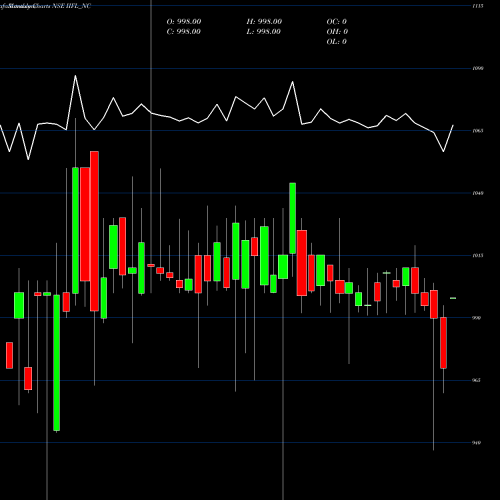
Task: Select the OL: 0 readout
Action: pyautogui.click(x=336, y=42)
